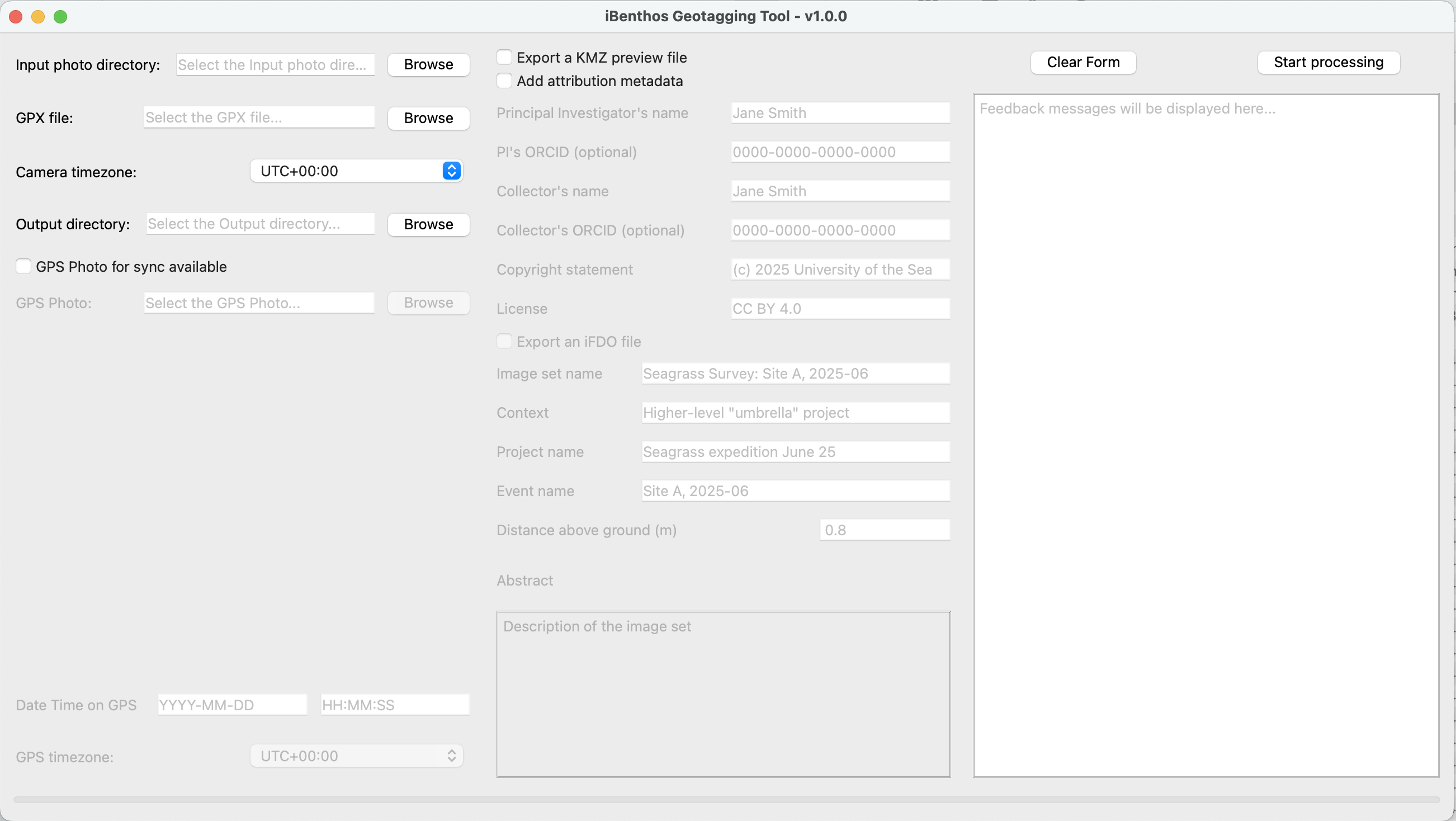Image resolution: width=1456 pixels, height=821 pixels.
Task: Browse for the Input photo directory
Action: point(428,64)
